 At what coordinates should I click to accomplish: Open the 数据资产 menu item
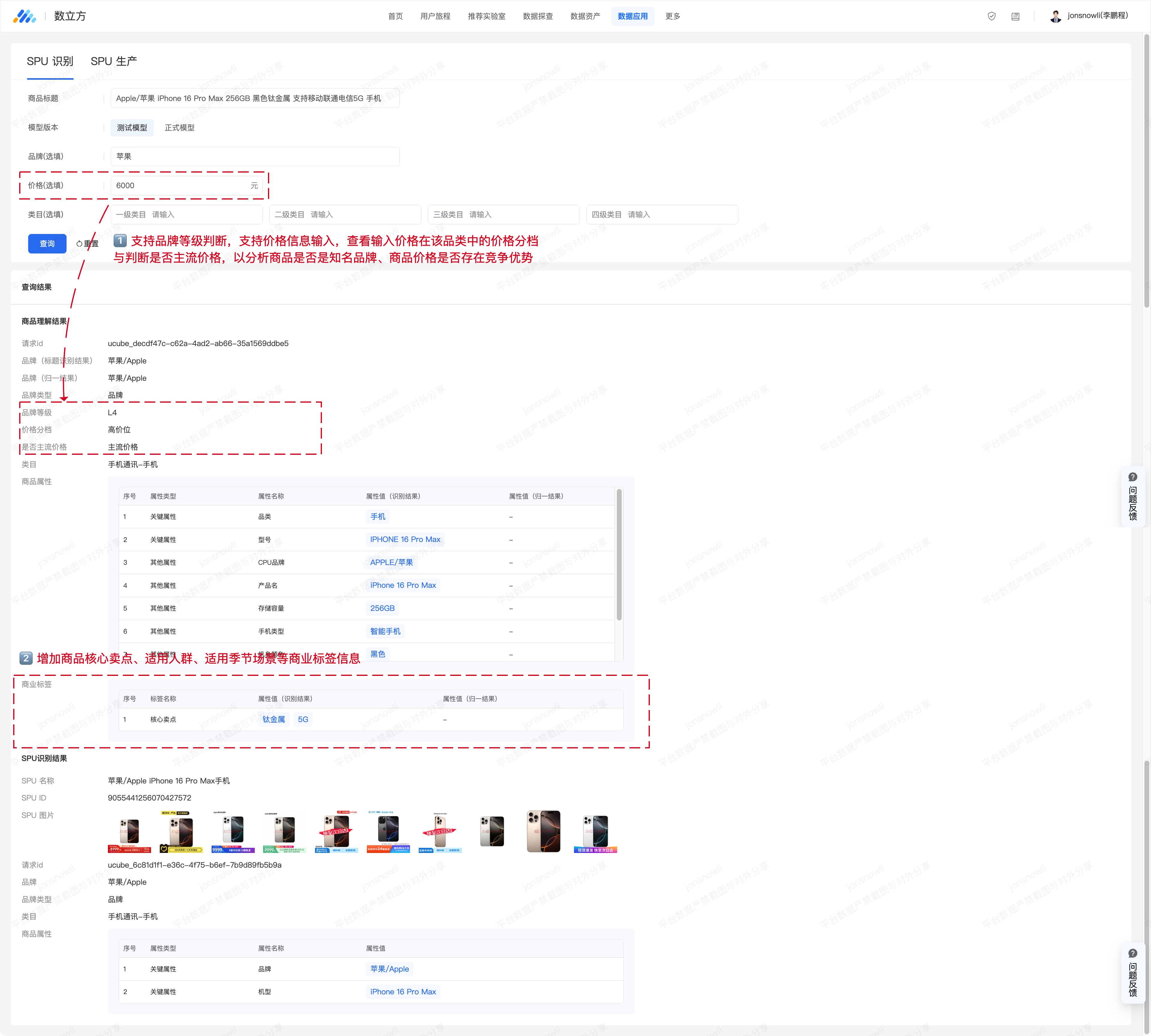585,16
